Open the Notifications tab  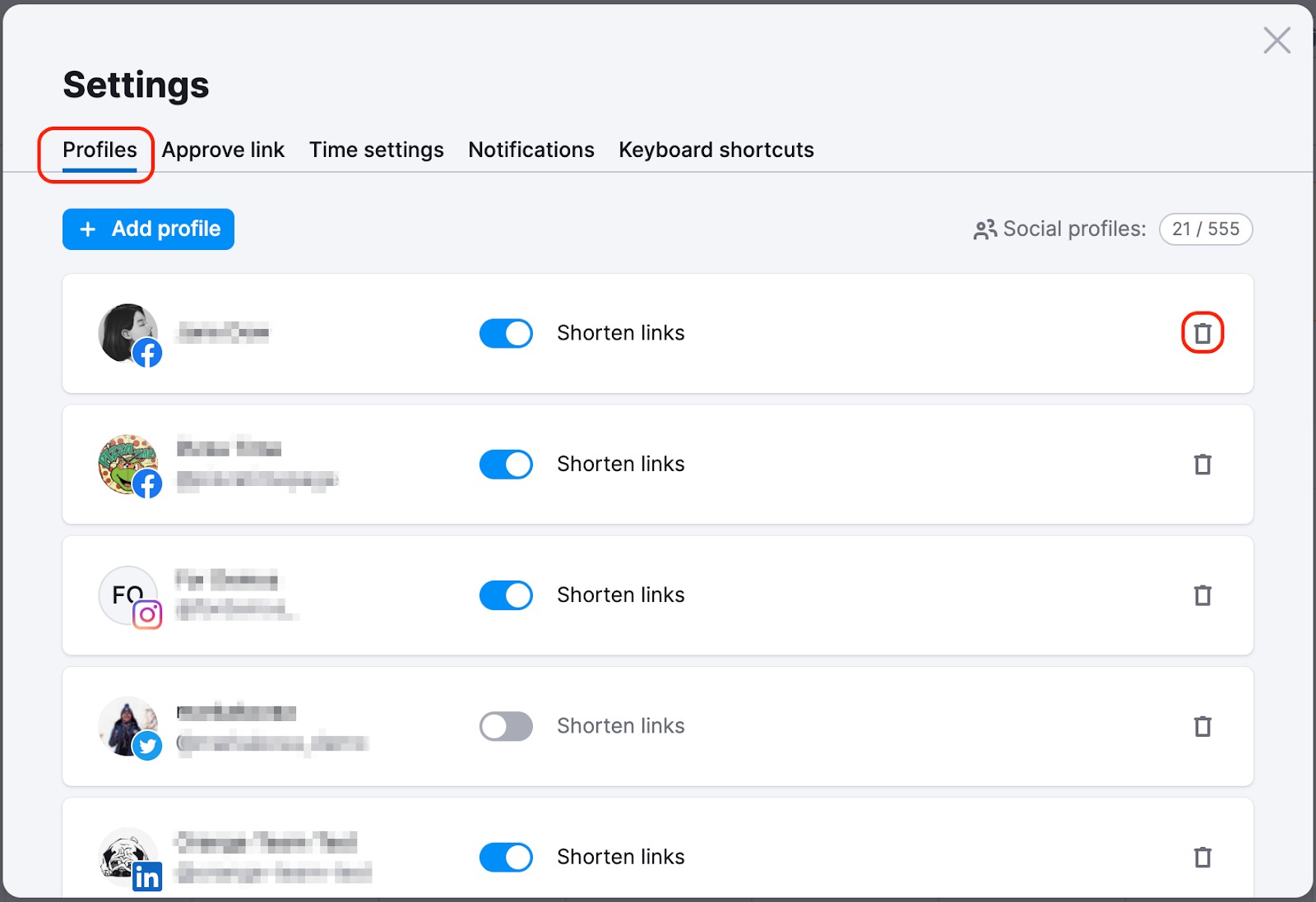point(531,150)
